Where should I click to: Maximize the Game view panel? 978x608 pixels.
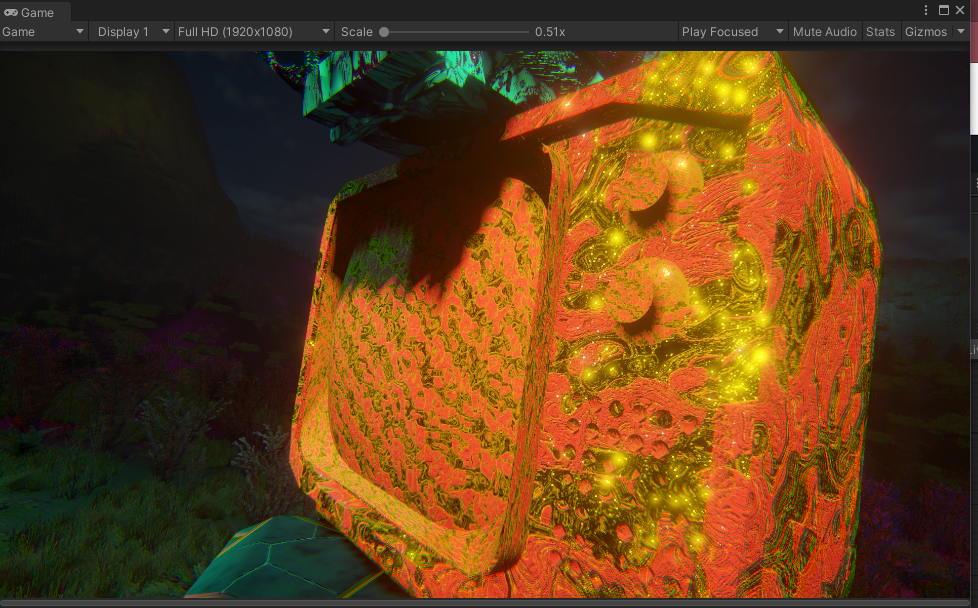(943, 10)
